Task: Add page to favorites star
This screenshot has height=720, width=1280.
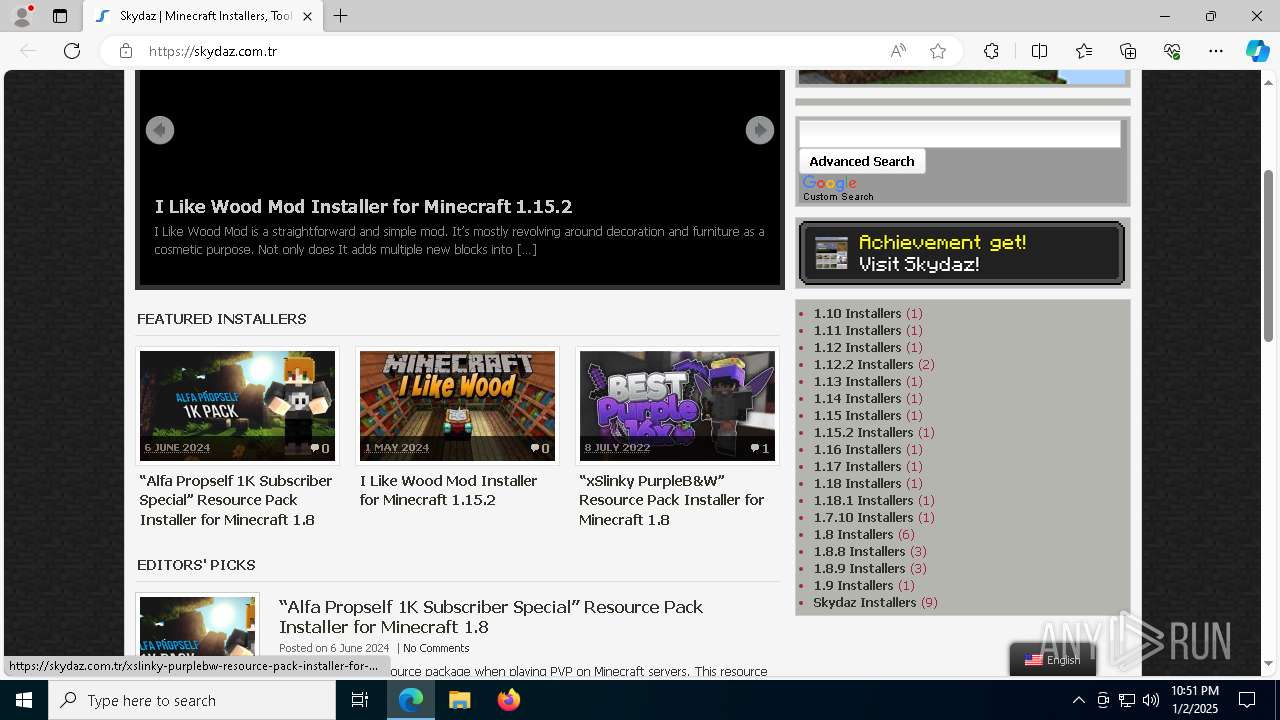Action: tap(938, 51)
